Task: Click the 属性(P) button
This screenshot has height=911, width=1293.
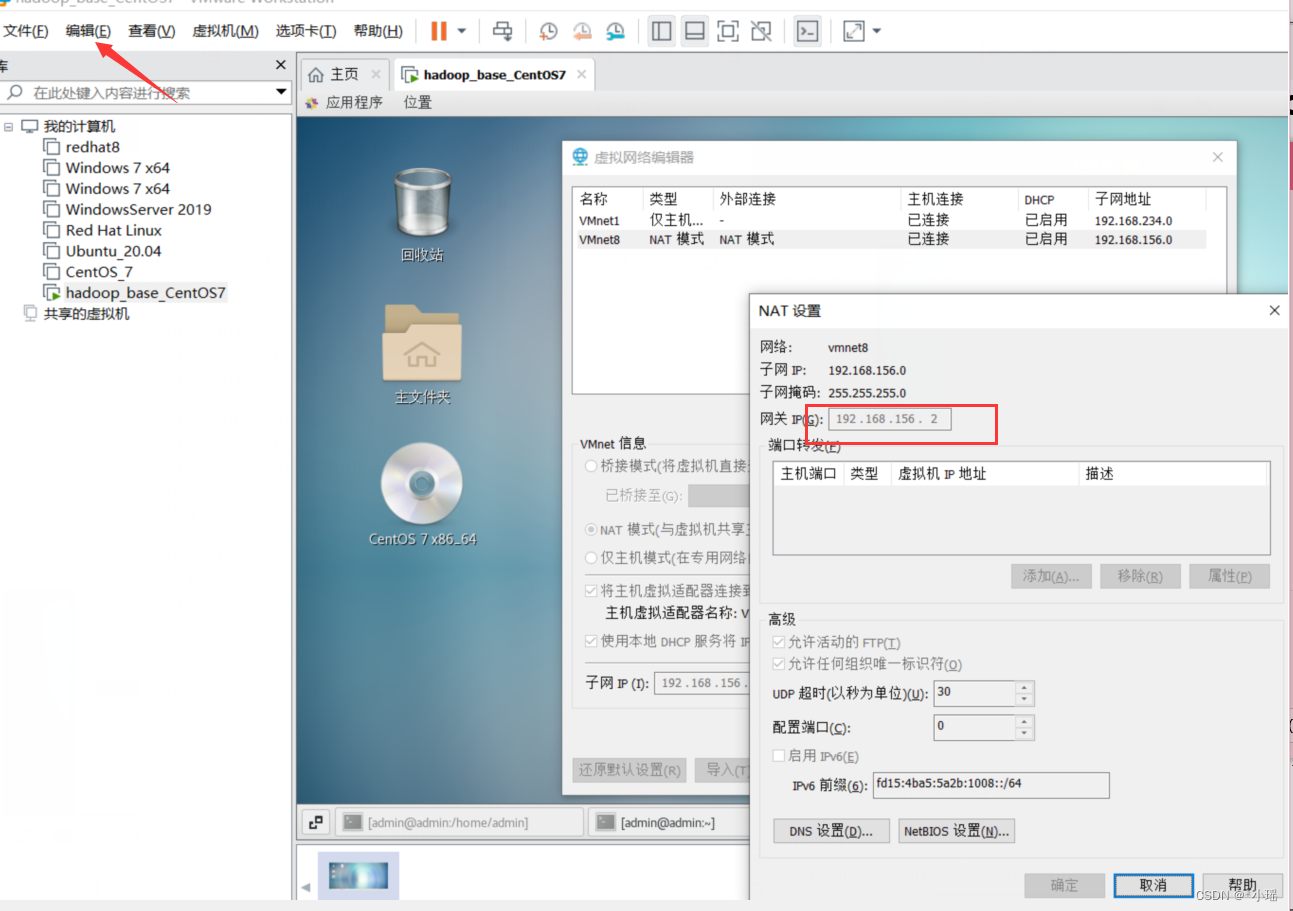Action: pyautogui.click(x=1229, y=576)
